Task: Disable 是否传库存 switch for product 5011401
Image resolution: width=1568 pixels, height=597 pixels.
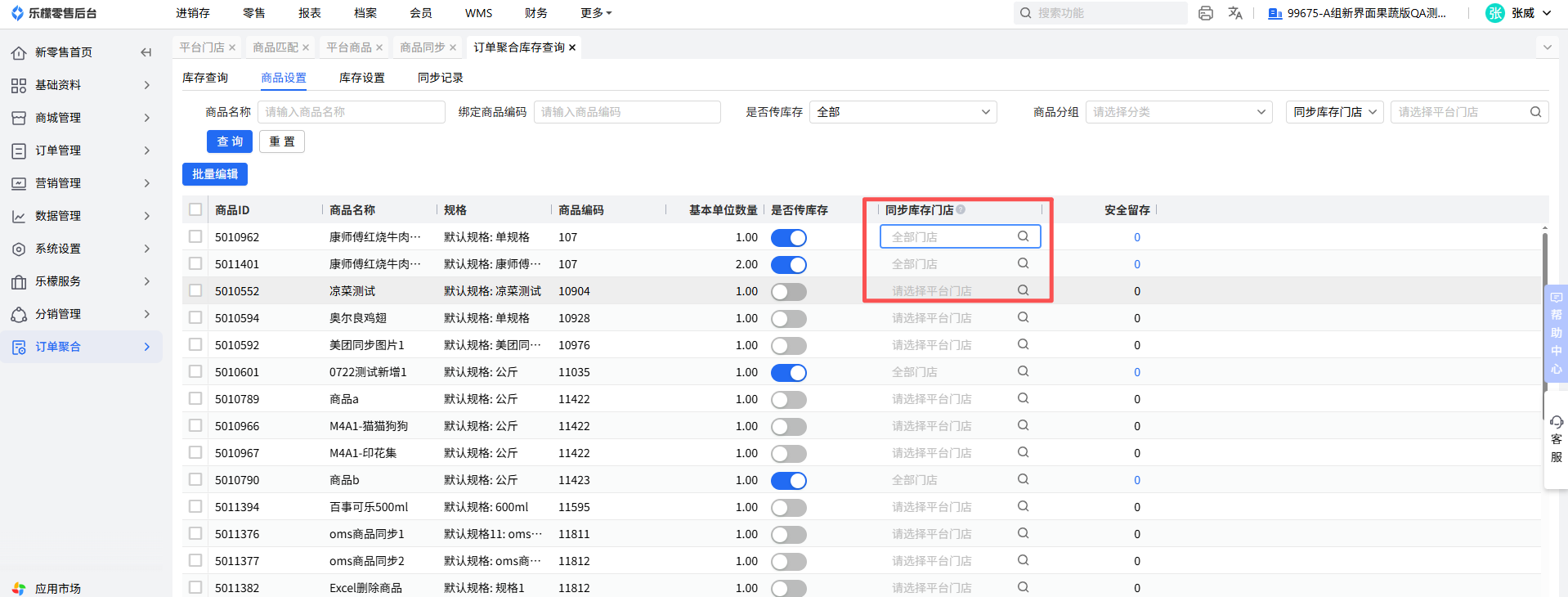Action: pos(789,264)
